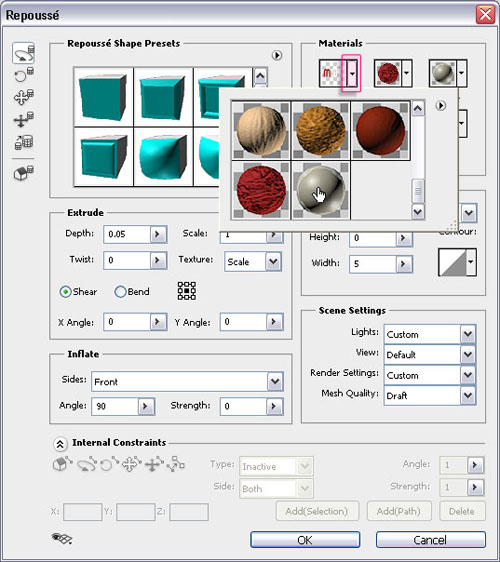Open the Shape Presets flyout menu arrow
Image resolution: width=500 pixels, height=562 pixels.
277,55
